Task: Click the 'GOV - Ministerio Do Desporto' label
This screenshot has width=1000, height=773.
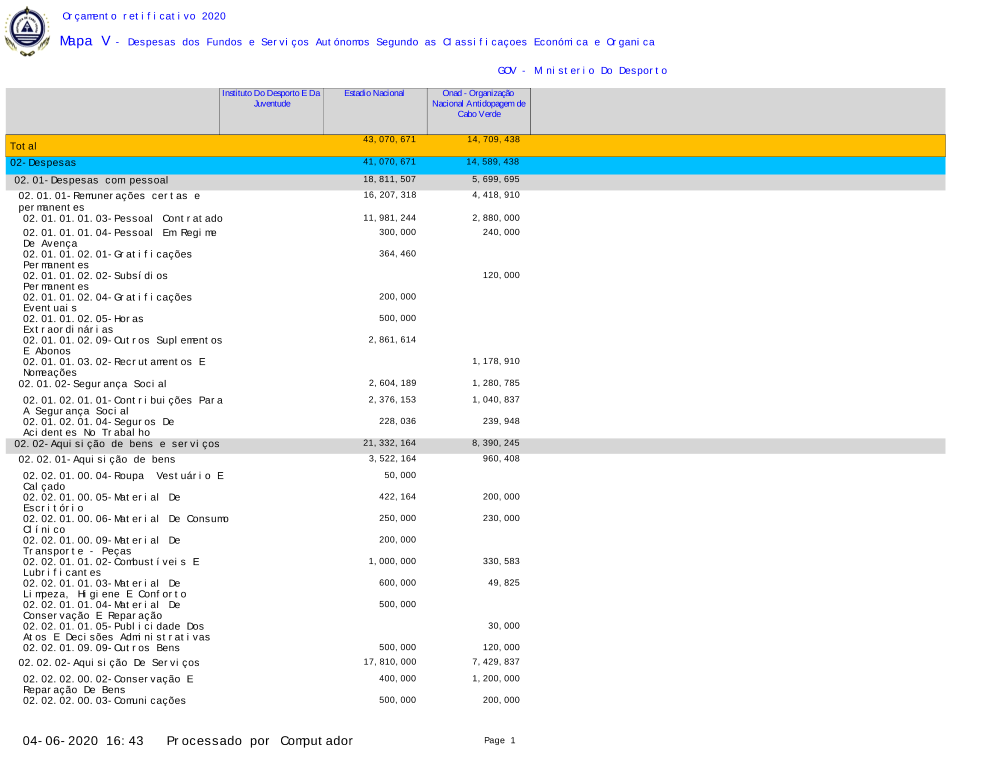Action: [582, 71]
